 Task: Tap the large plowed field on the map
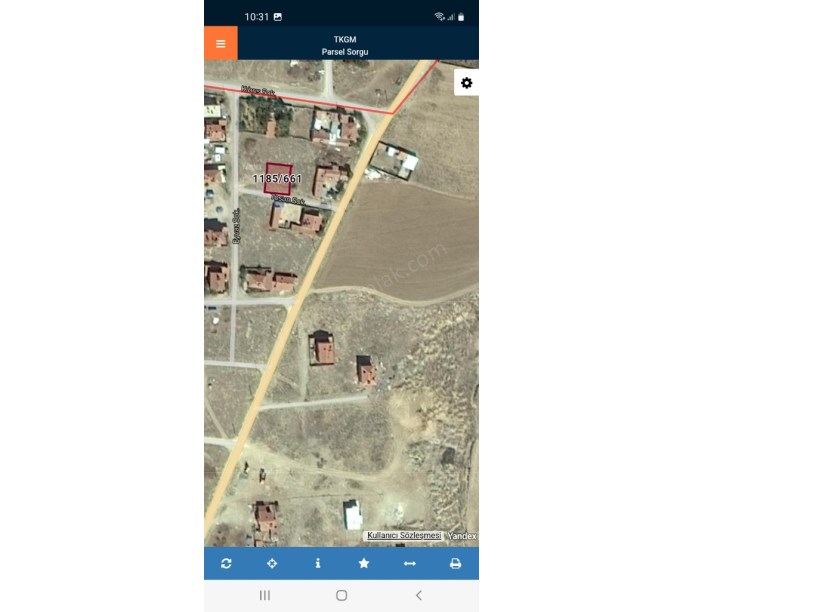[x=403, y=239]
